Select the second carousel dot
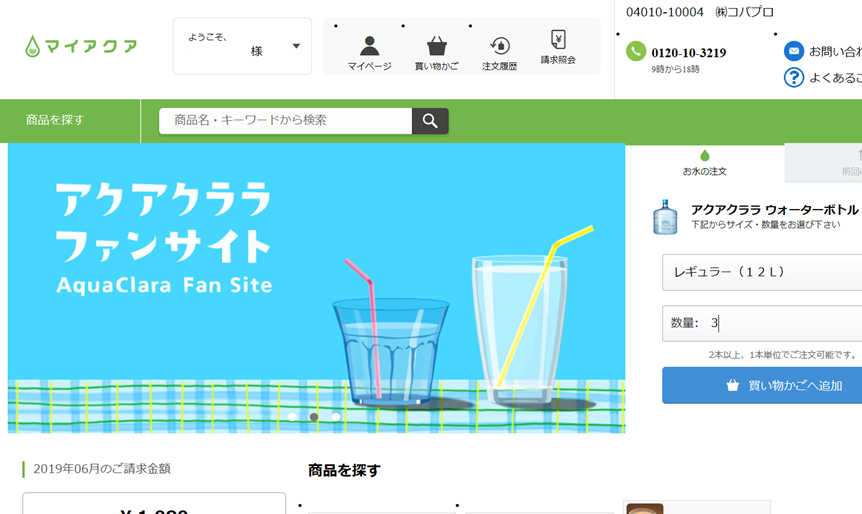This screenshot has width=862, height=514. (314, 417)
